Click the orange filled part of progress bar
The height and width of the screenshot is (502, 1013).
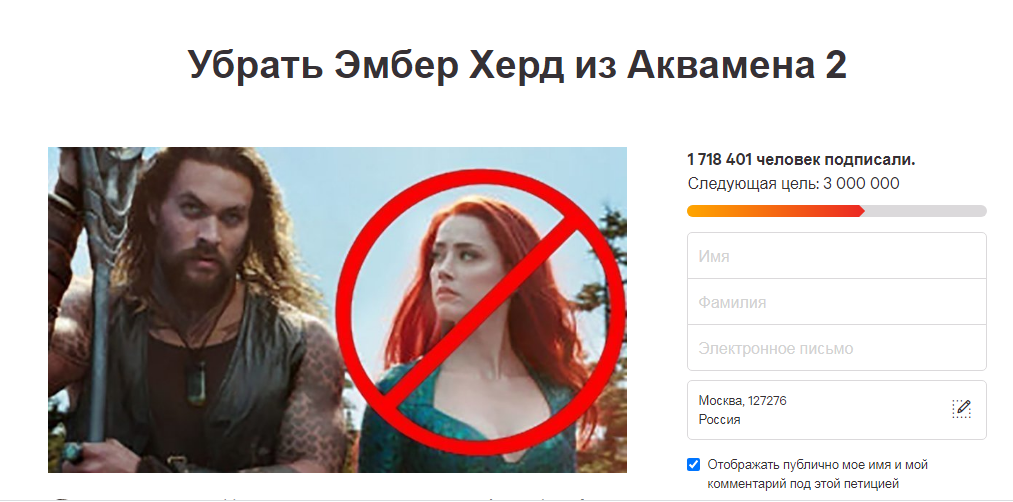[775, 211]
